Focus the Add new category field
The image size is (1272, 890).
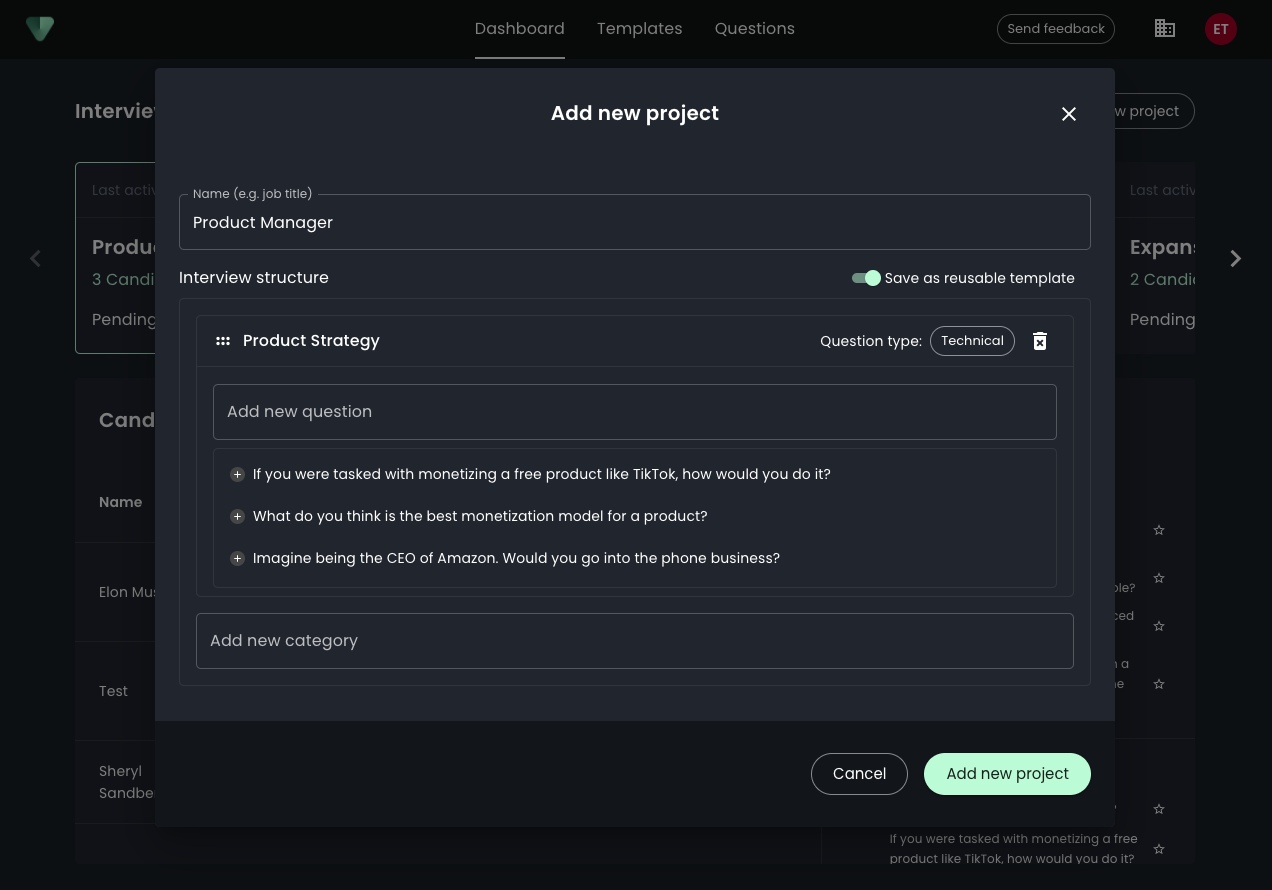[x=634, y=641]
